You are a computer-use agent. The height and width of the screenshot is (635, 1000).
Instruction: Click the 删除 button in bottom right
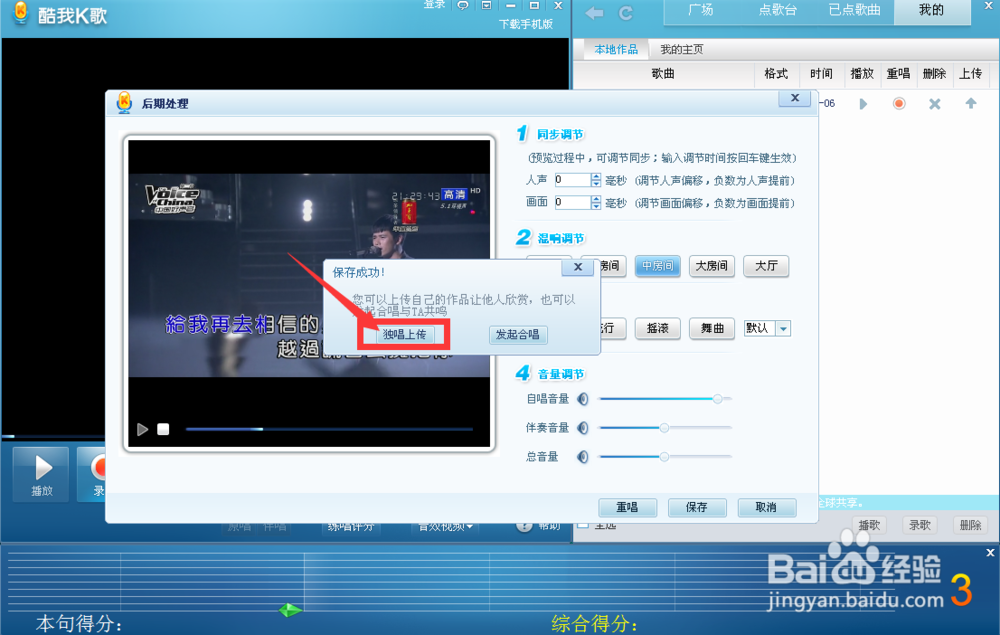pos(970,525)
